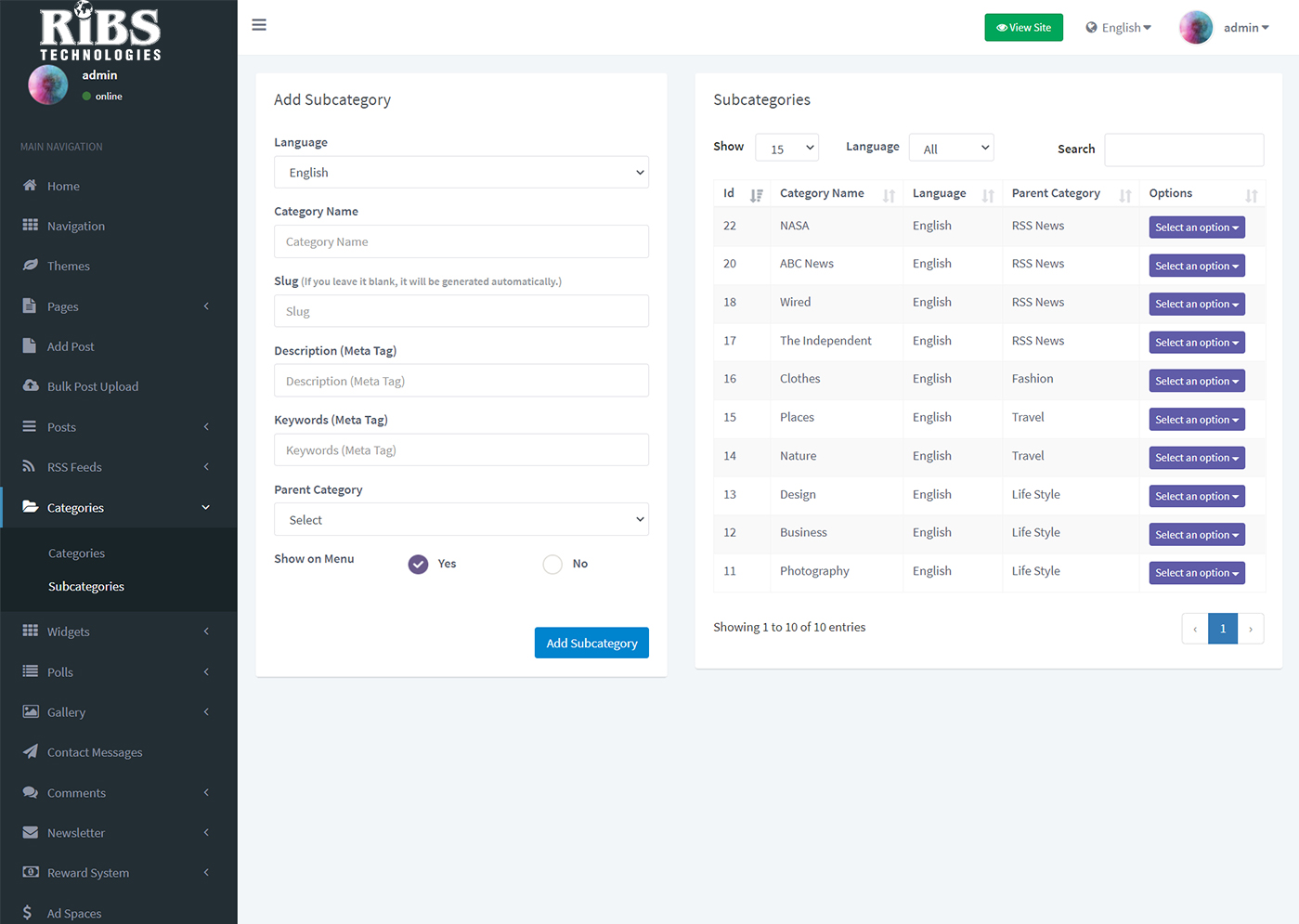Click the Gallery image icon
The width and height of the screenshot is (1299, 924).
30,712
